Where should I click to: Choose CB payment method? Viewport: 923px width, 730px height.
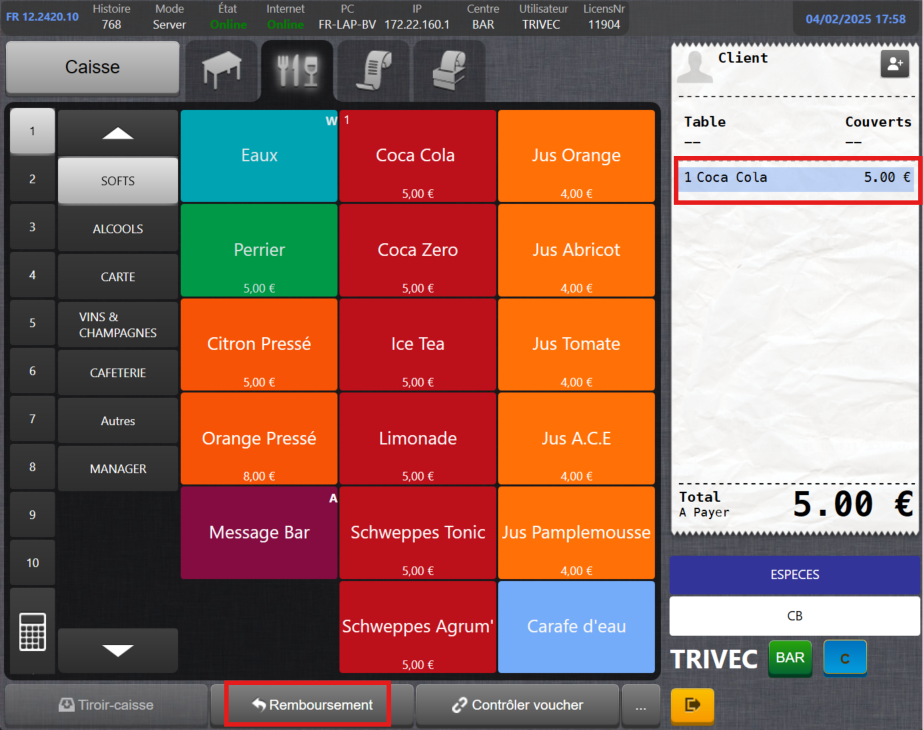(x=795, y=616)
